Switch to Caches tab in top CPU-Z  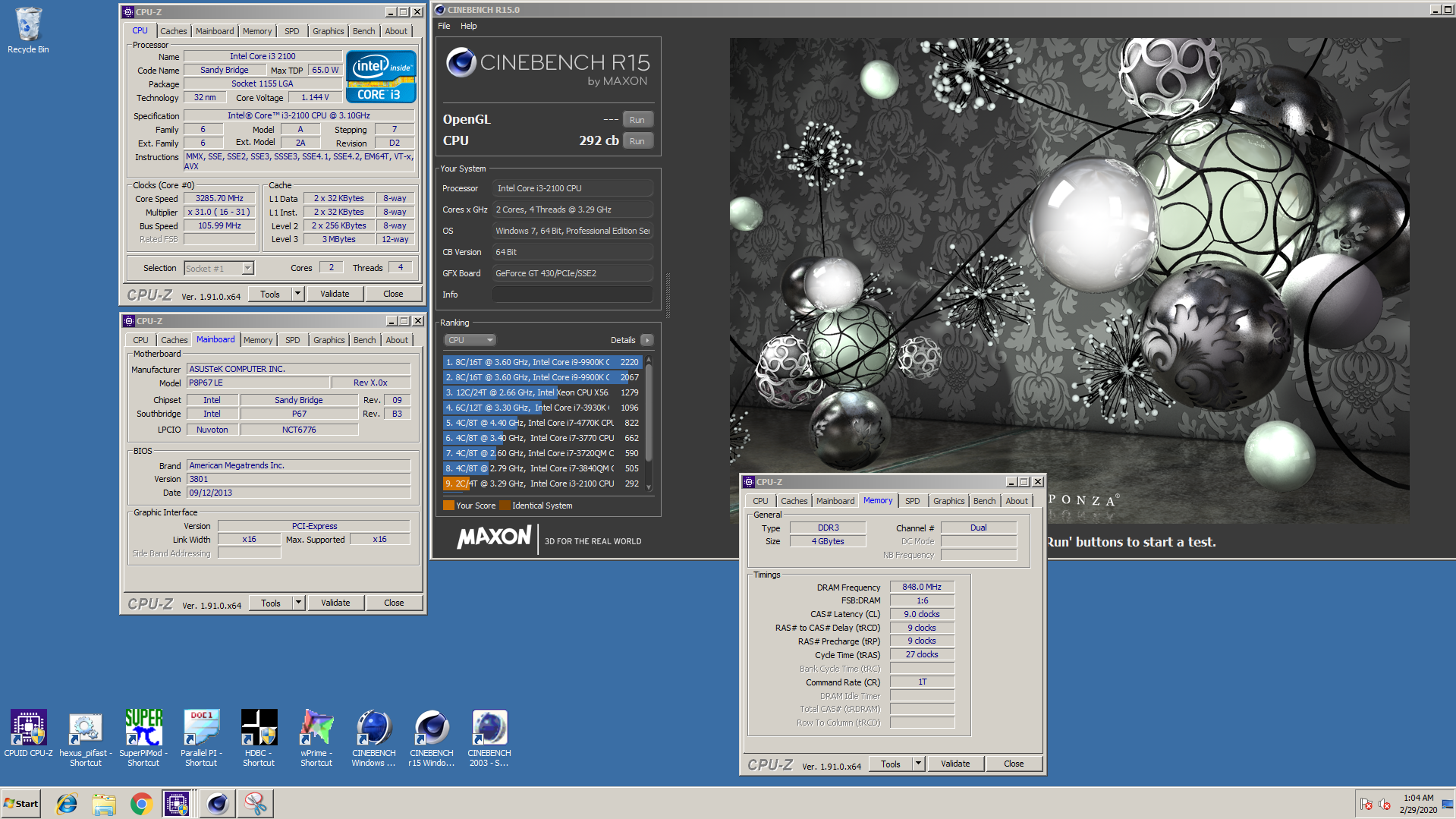(173, 31)
